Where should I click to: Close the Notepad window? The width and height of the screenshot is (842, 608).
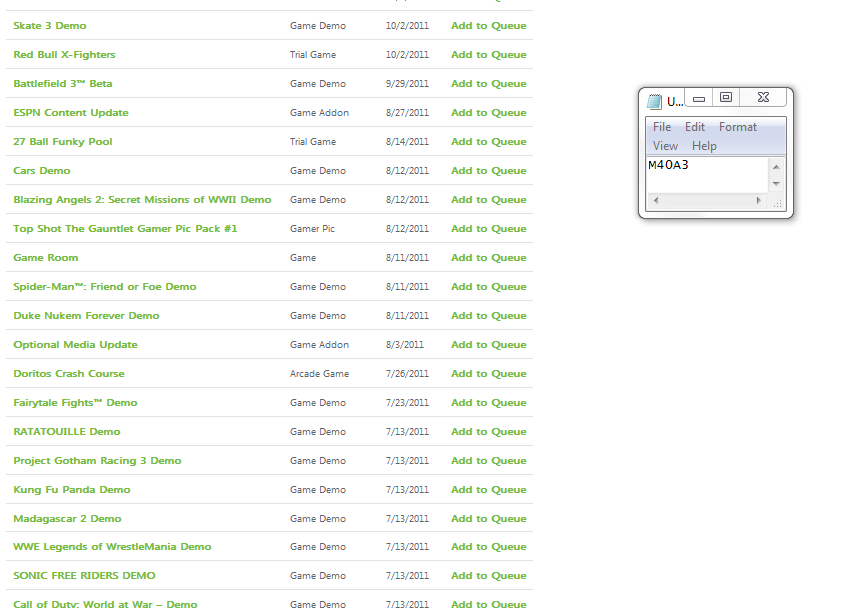click(x=763, y=98)
